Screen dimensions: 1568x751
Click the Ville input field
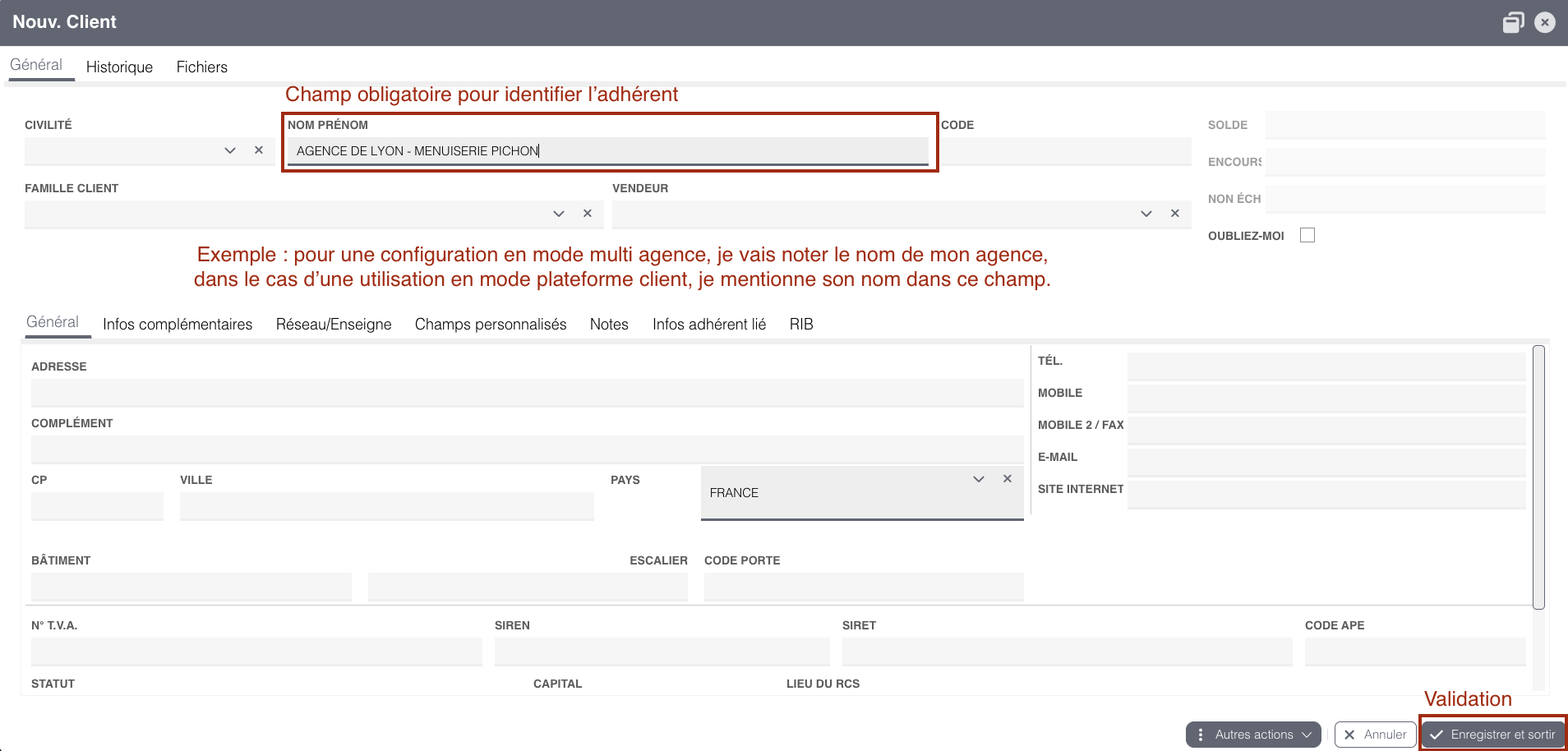click(x=387, y=506)
